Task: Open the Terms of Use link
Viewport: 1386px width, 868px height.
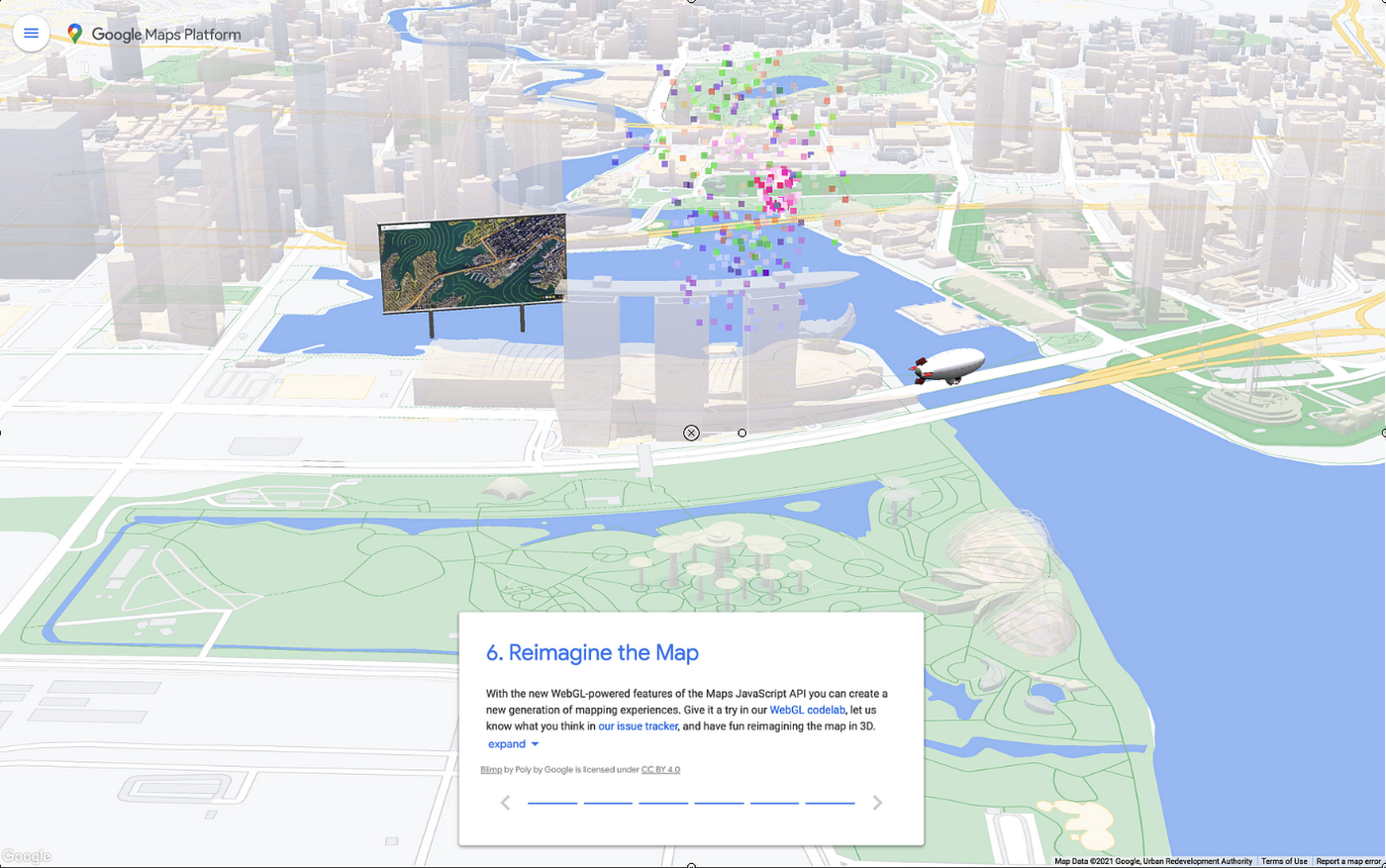Action: (1284, 861)
